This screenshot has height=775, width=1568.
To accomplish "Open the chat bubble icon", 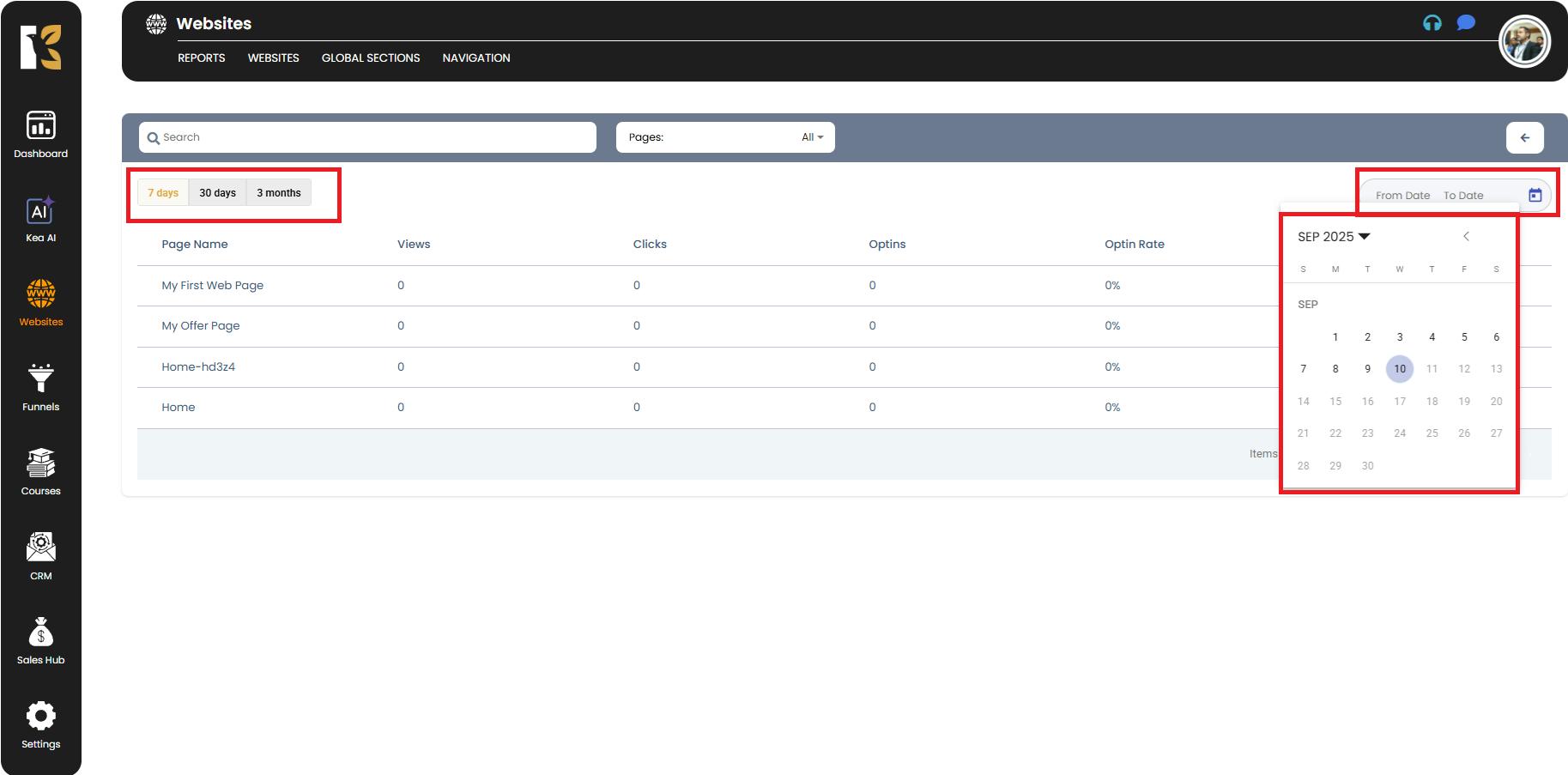I will [1466, 23].
